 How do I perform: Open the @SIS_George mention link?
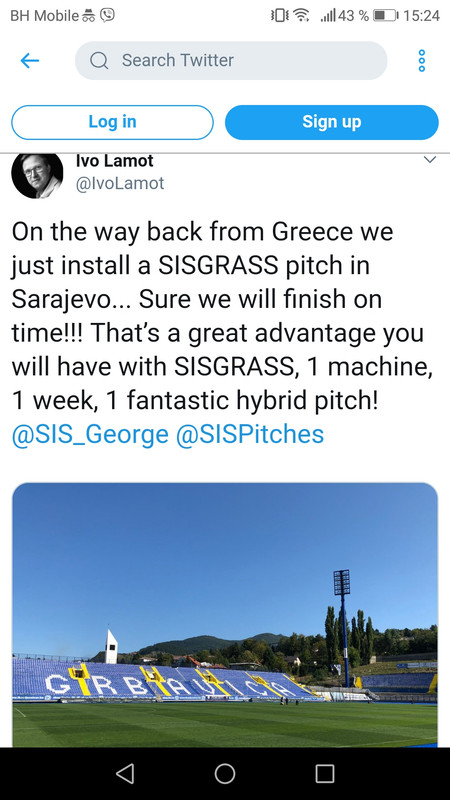click(90, 434)
